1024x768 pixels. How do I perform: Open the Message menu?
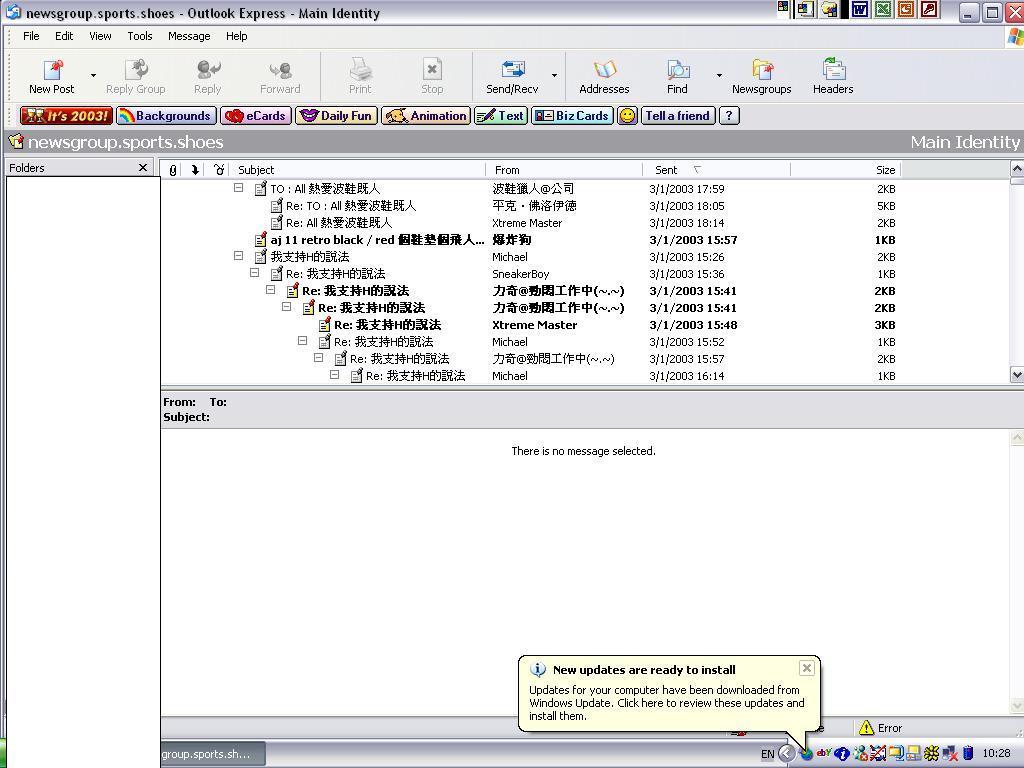point(189,36)
